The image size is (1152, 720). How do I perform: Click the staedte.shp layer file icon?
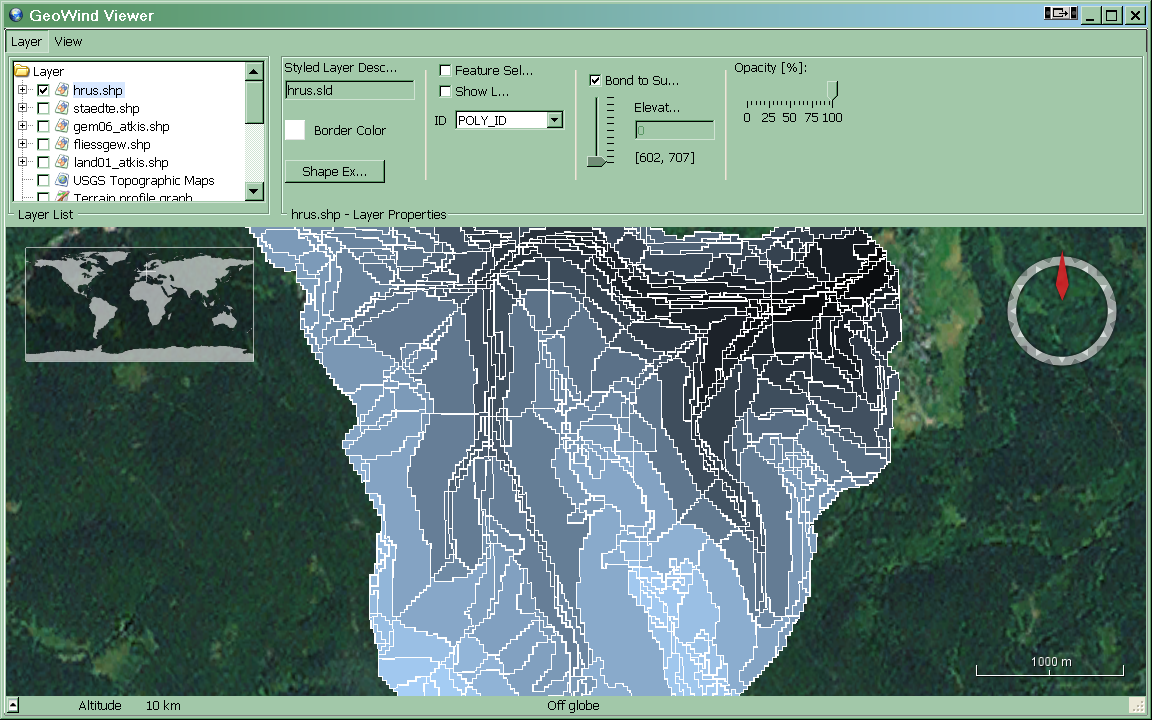click(62, 108)
